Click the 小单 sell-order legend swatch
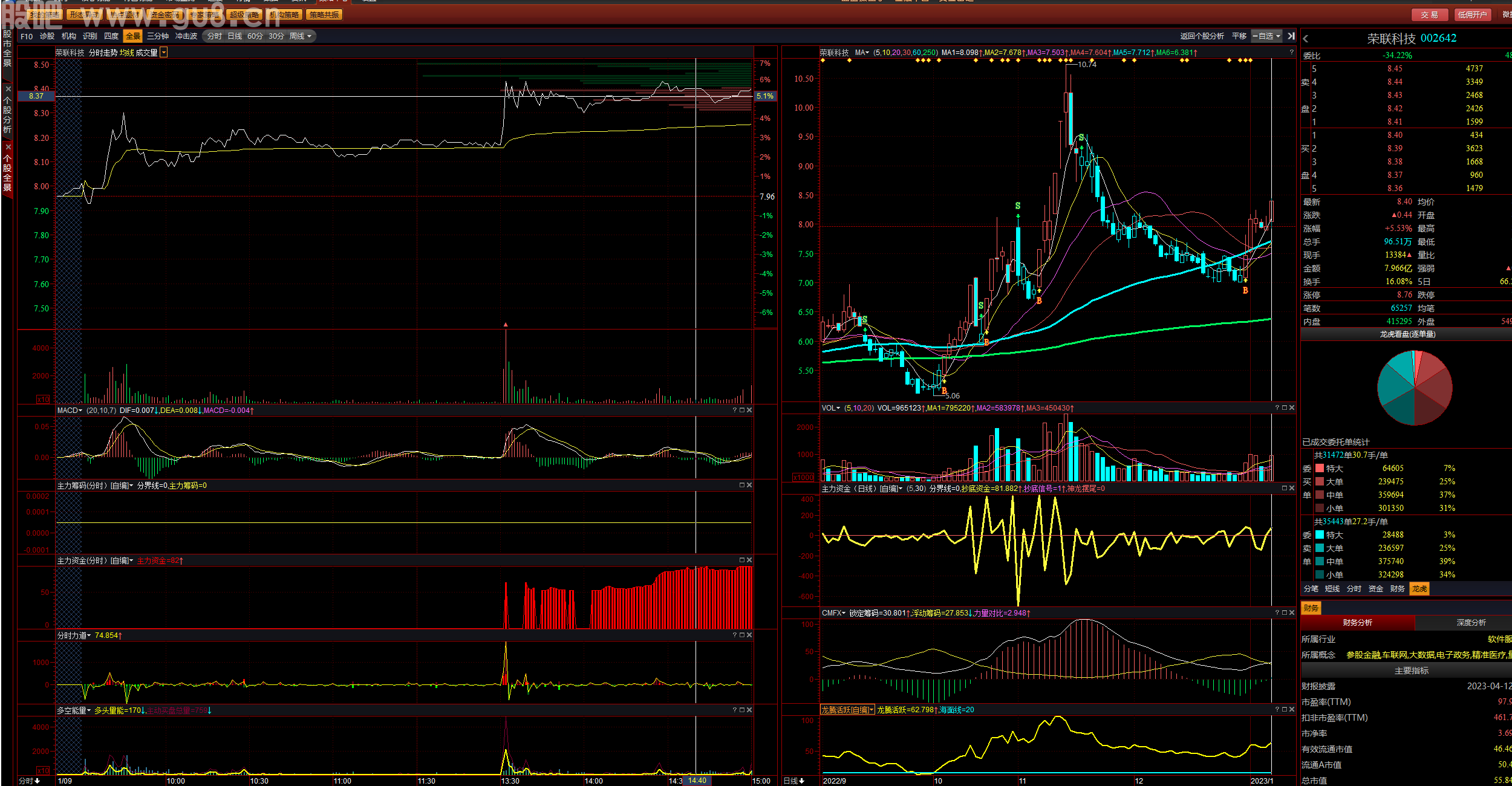Viewport: 1512px width, 786px height. click(1320, 574)
